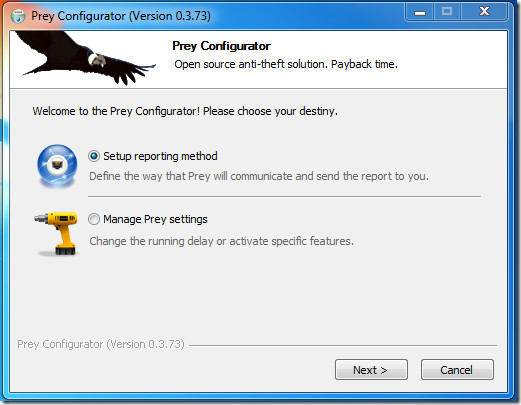Click the 'Setup reporting method' label
The image size is (521, 405).
pyautogui.click(x=160, y=156)
